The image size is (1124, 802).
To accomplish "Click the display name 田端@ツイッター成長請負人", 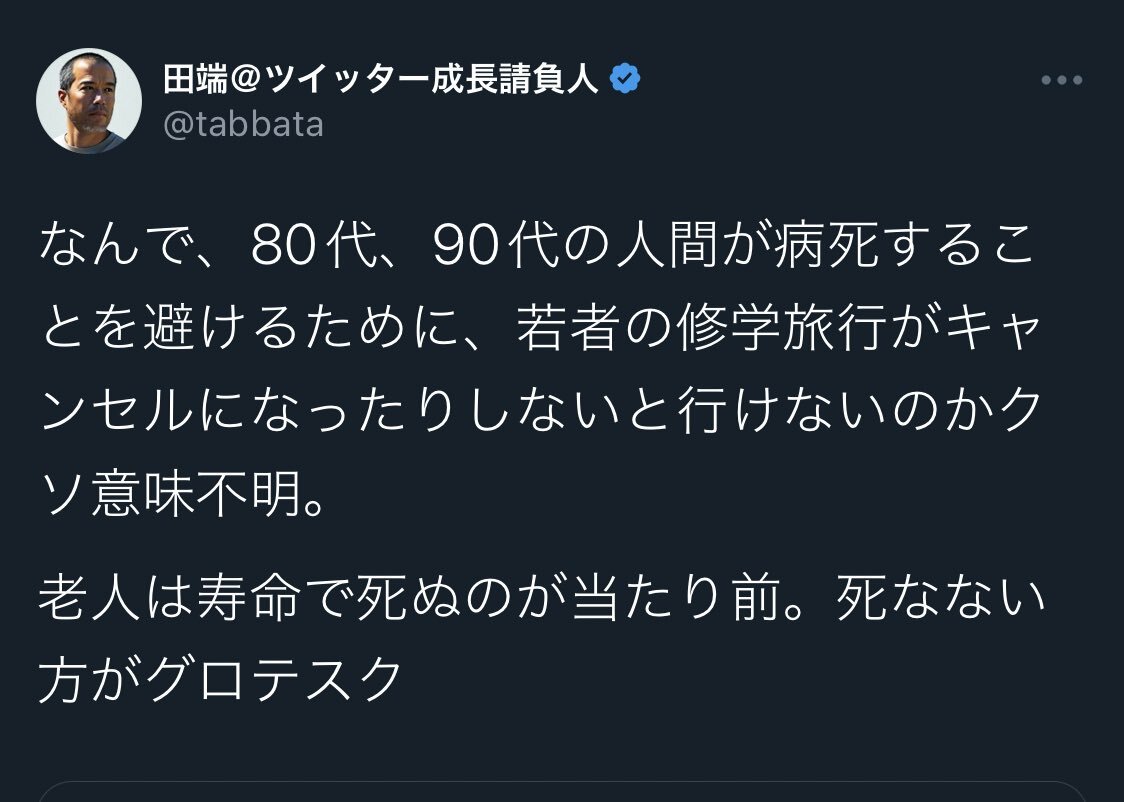I will point(381,79).
